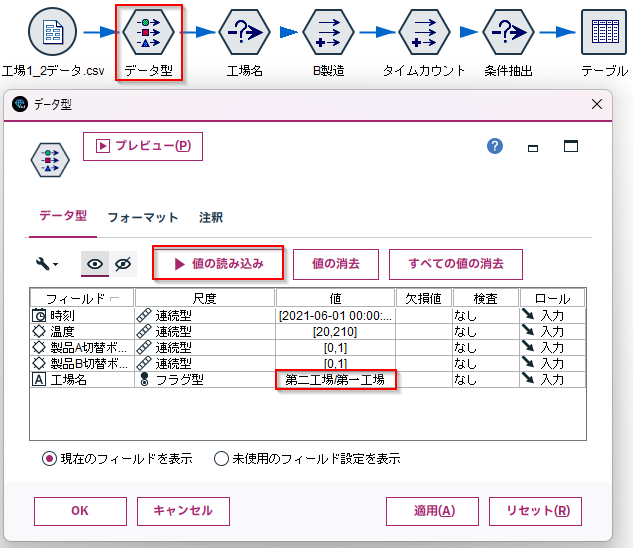Screen dimensions: 633x548
Task: Select the 工場名 select node
Action: point(245,32)
